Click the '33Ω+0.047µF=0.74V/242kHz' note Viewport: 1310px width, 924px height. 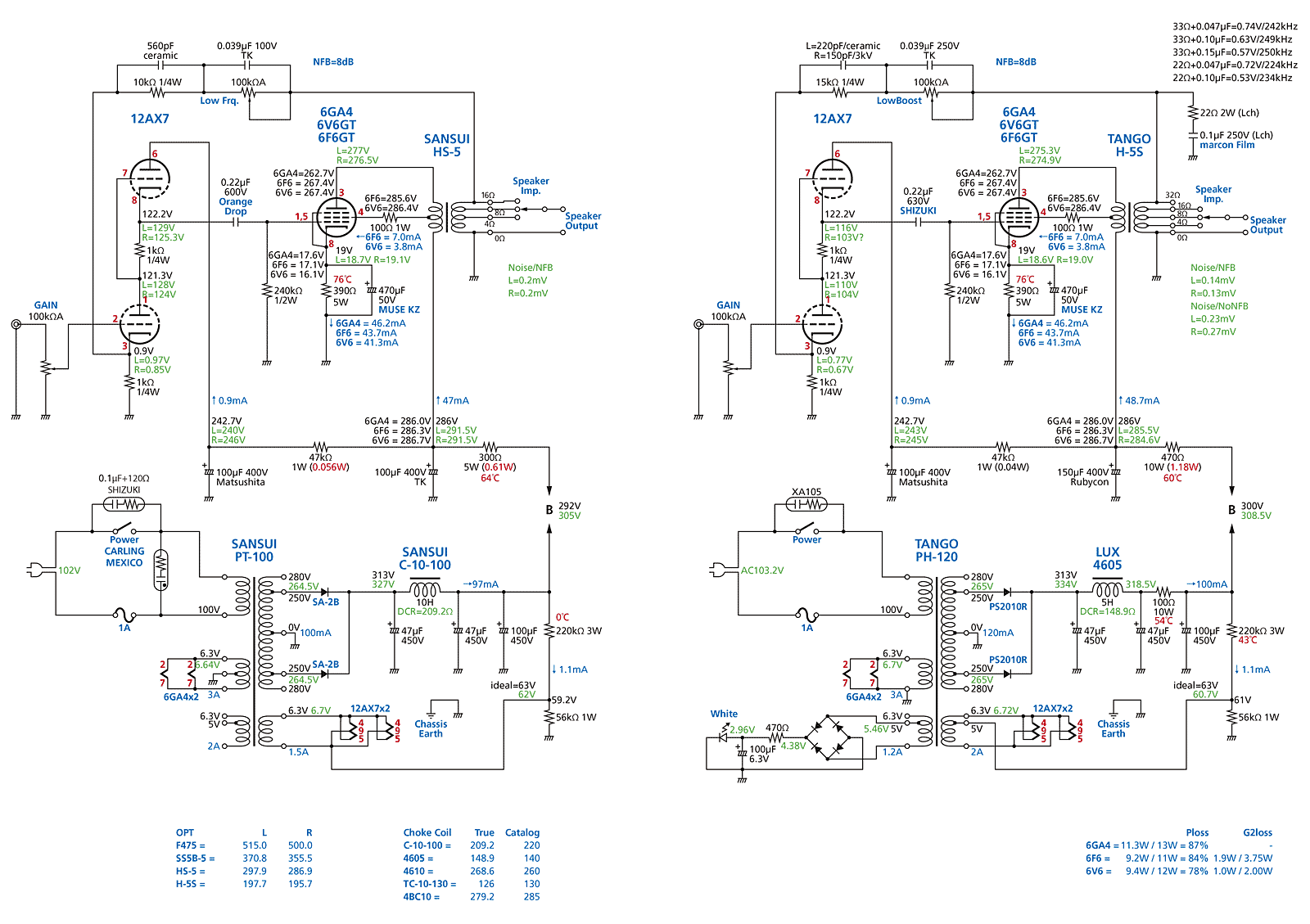[x=1235, y=27]
